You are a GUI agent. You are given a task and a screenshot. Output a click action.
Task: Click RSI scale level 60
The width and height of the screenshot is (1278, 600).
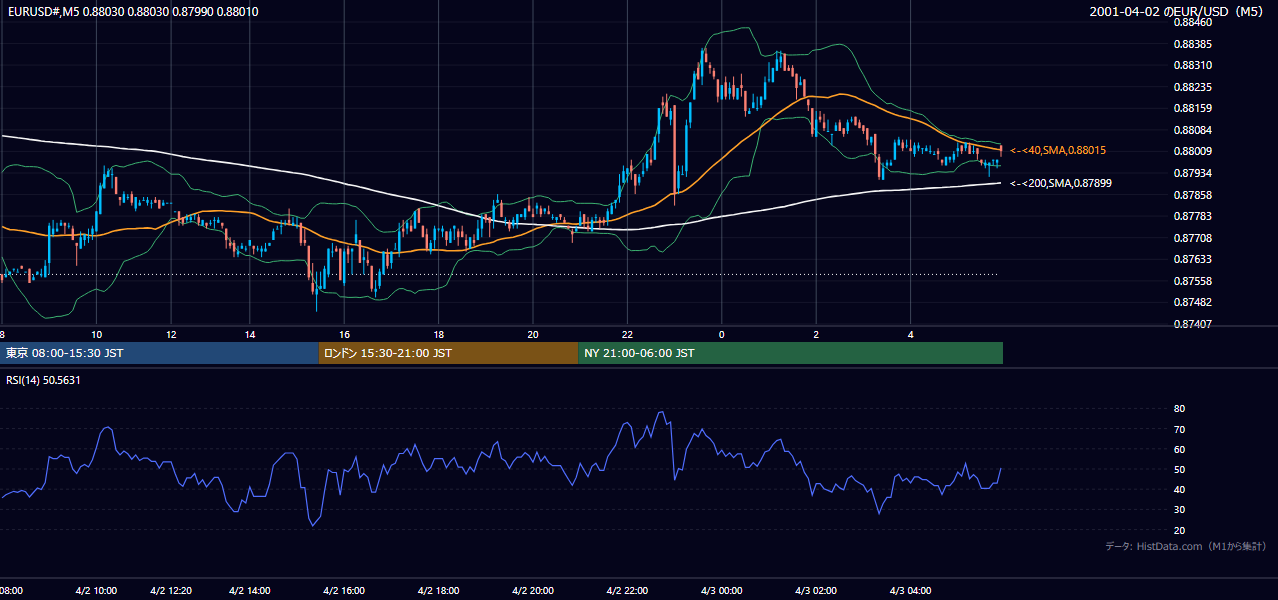1180,449
